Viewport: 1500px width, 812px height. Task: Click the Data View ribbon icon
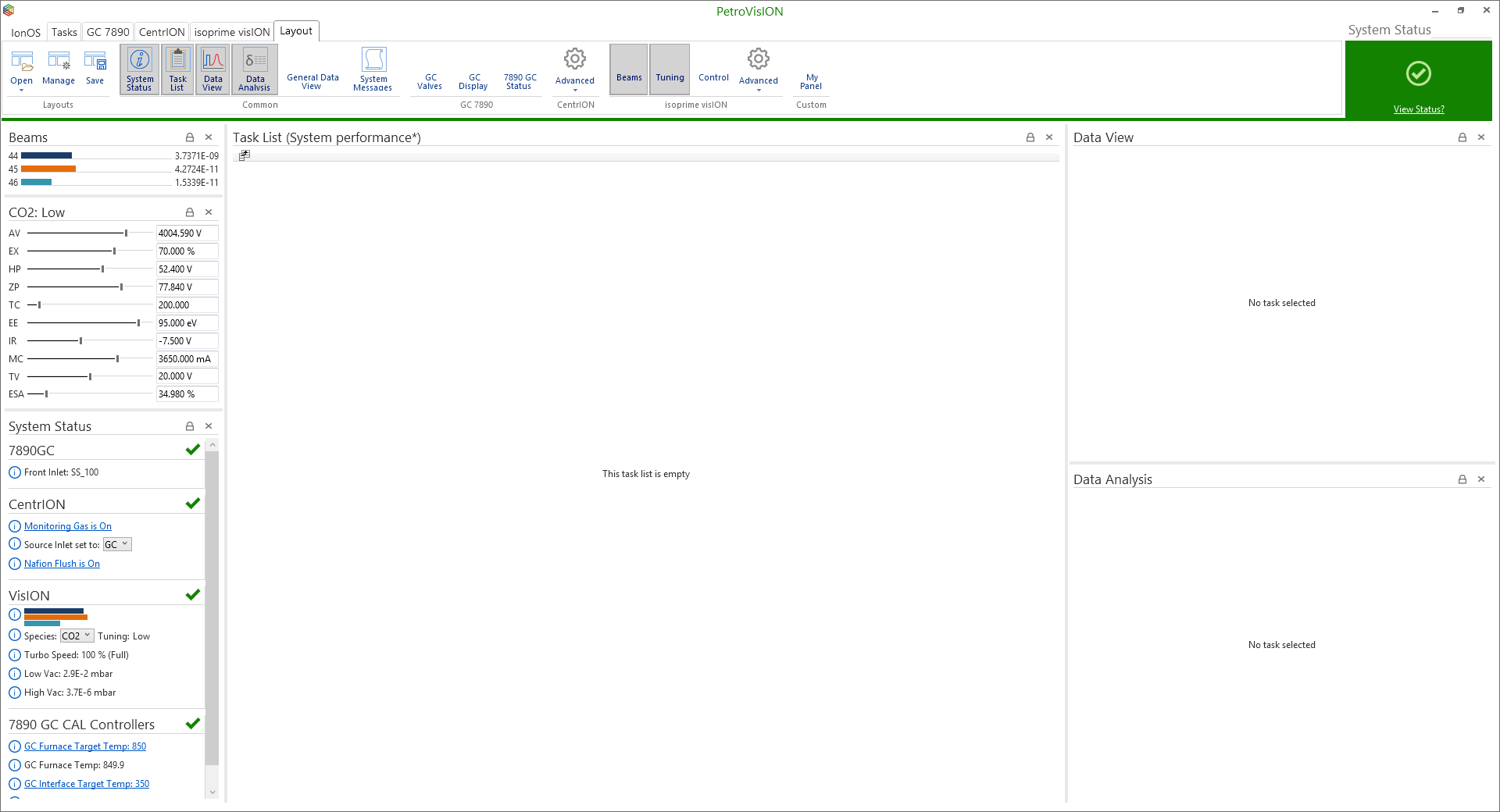tap(212, 69)
